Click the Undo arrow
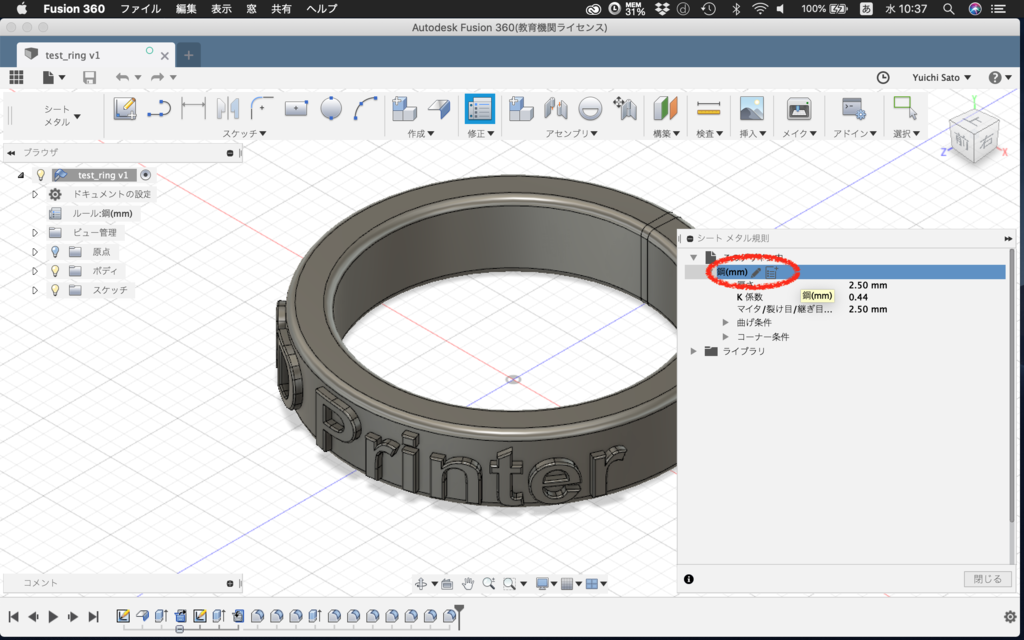This screenshot has width=1024, height=640. [122, 77]
